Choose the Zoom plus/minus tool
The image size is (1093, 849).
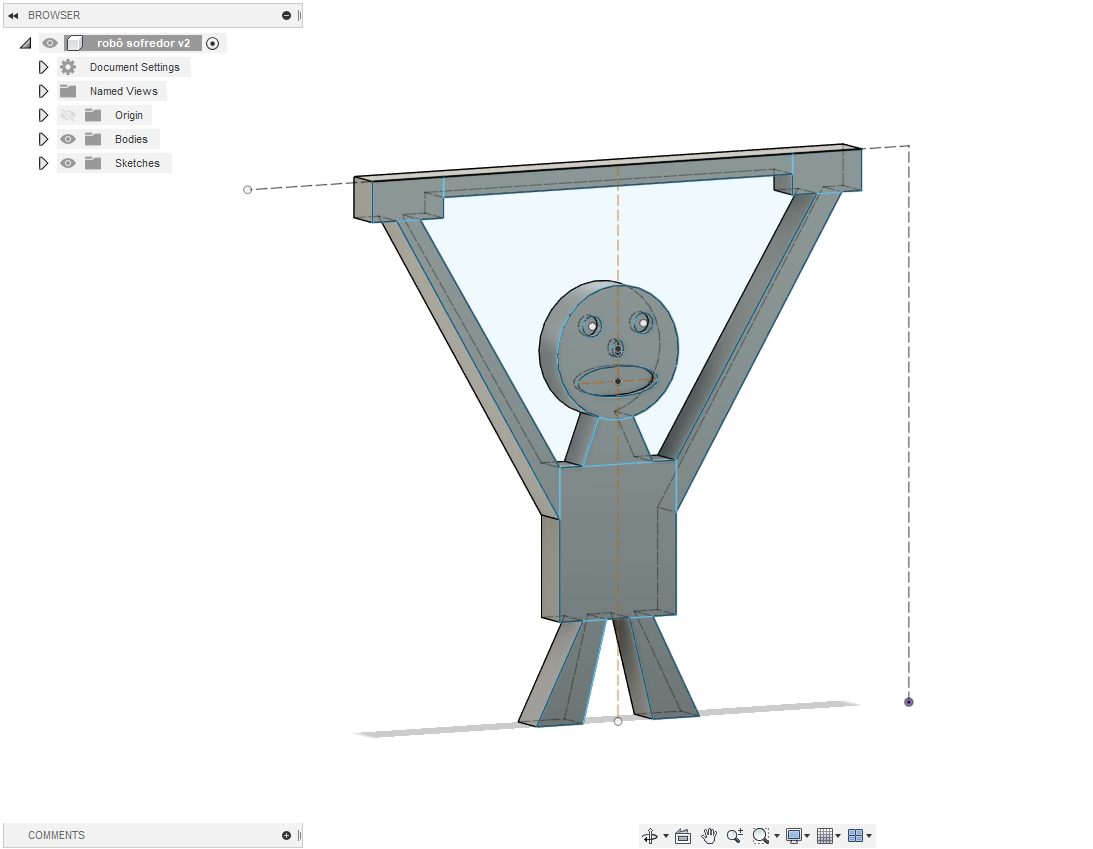coord(735,836)
